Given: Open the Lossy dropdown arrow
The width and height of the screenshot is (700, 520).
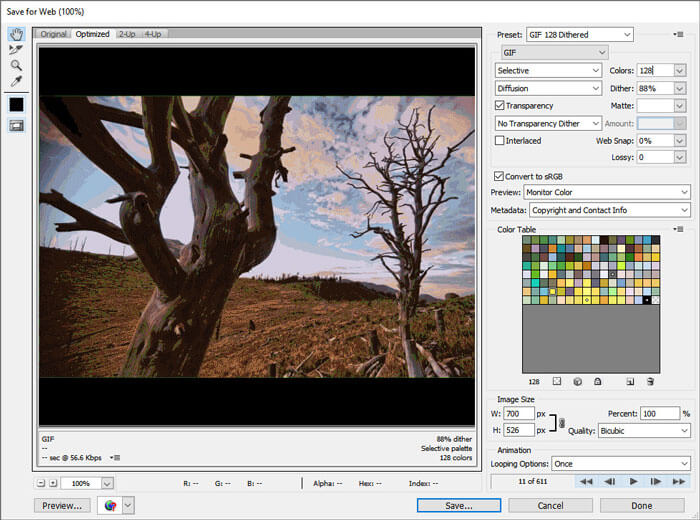Looking at the screenshot, I should pyautogui.click(x=679, y=157).
